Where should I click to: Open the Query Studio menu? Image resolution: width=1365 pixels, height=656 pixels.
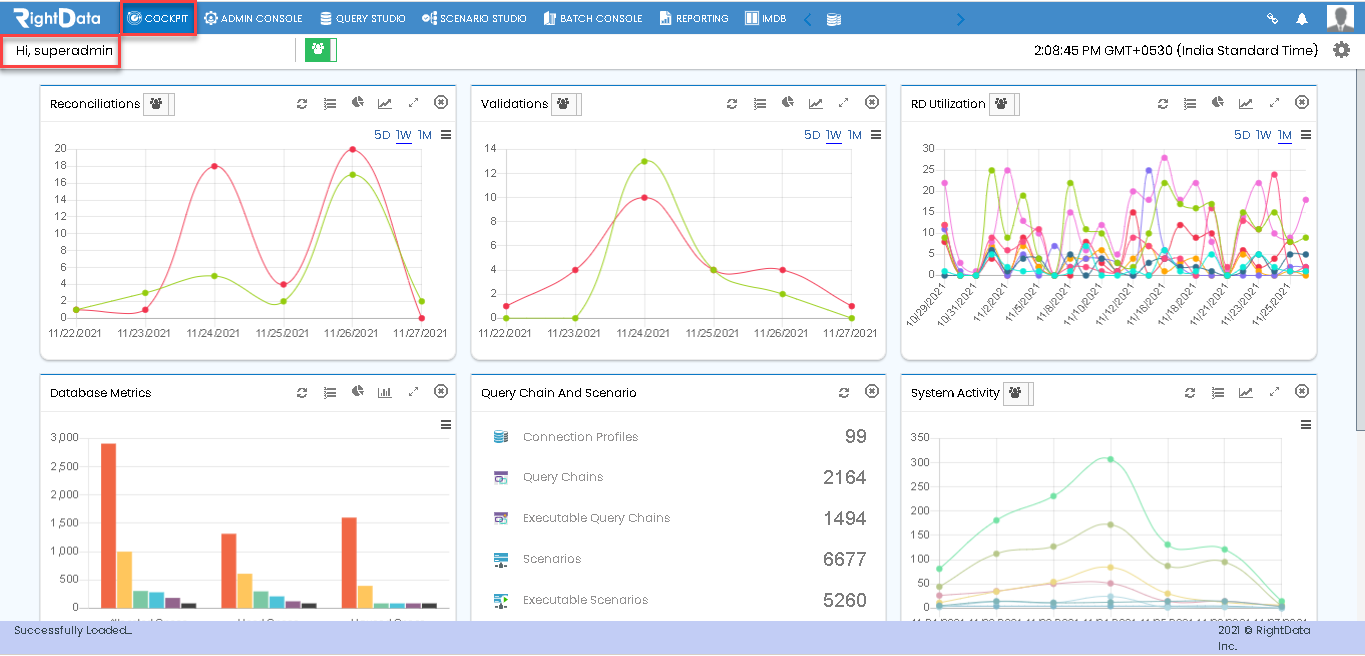click(363, 18)
